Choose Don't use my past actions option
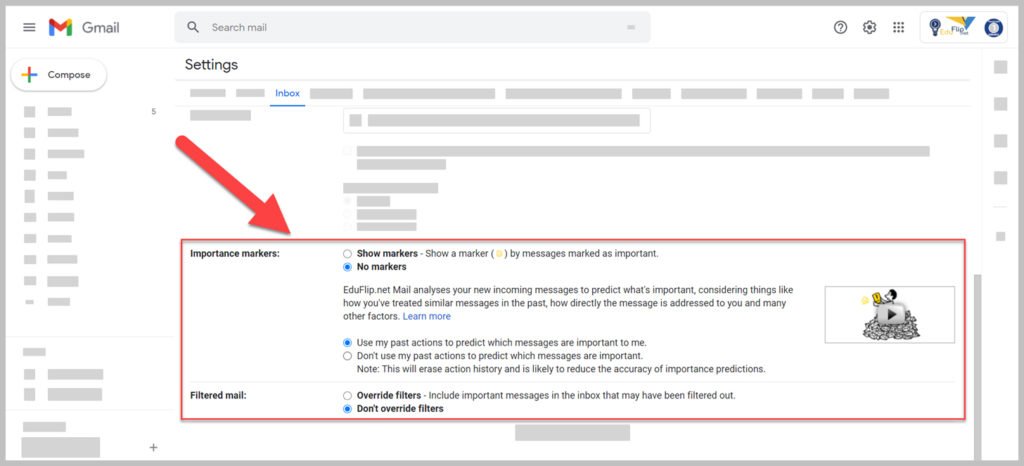 pyautogui.click(x=347, y=356)
